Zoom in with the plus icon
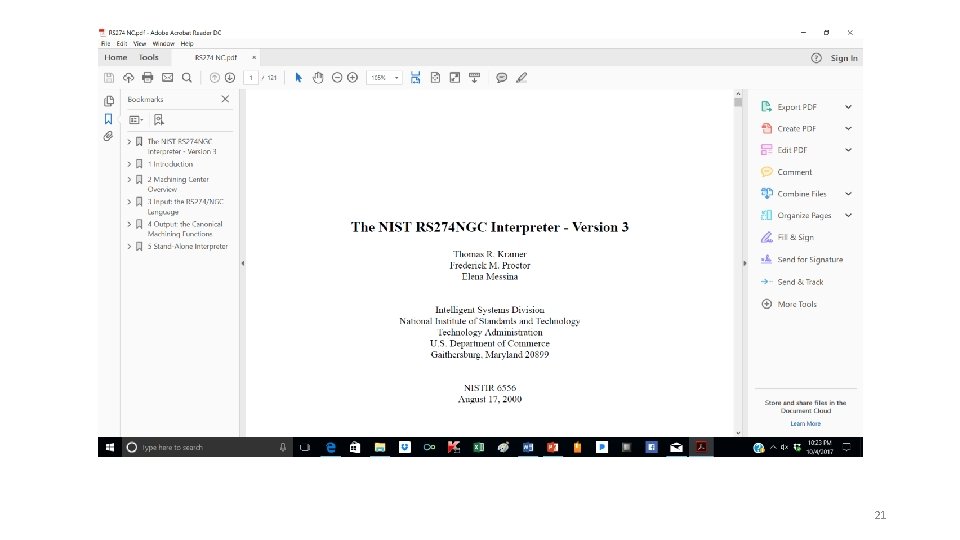The image size is (960, 540). pyautogui.click(x=353, y=78)
